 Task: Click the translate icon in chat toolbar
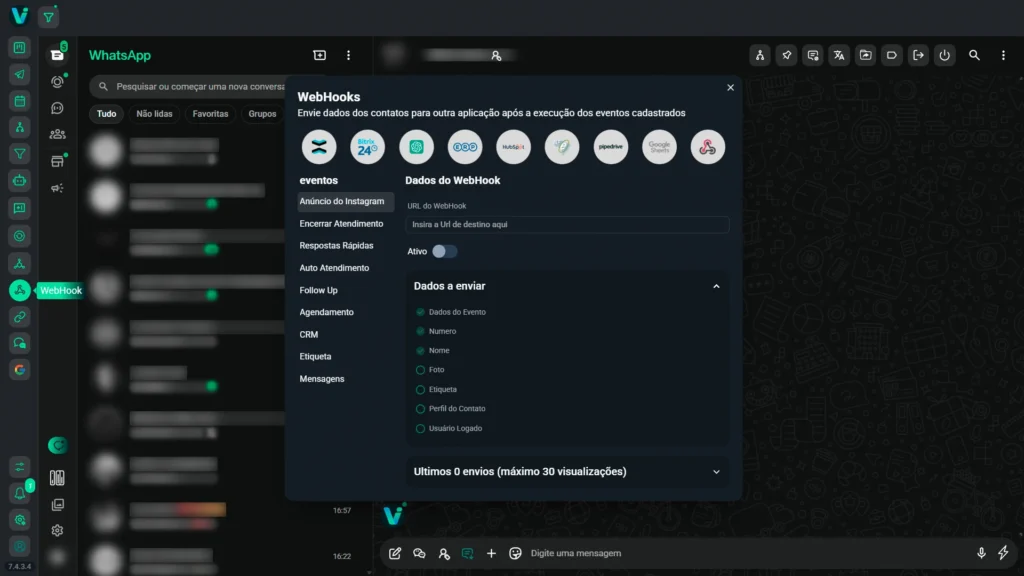839,55
